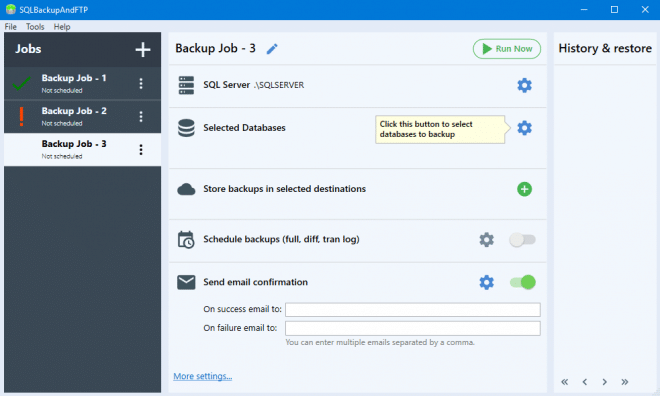Open the File menu
The width and height of the screenshot is (660, 396).
11,27
